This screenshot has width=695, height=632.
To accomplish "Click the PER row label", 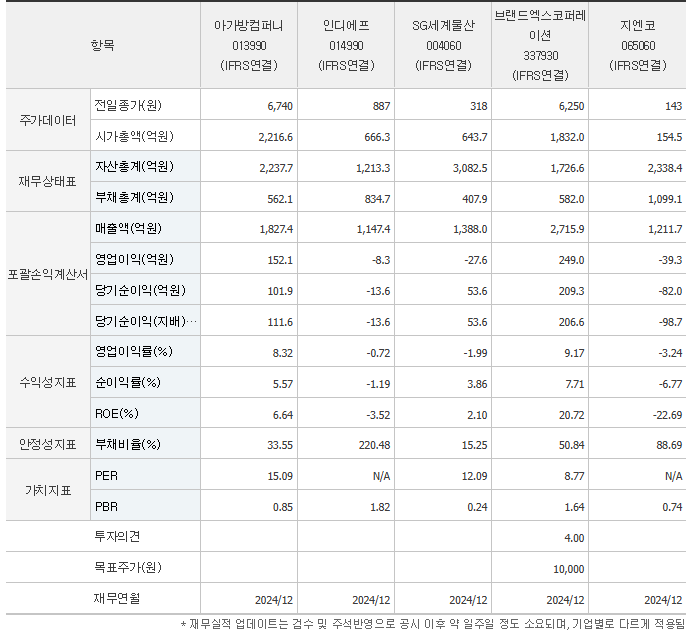I will [106, 476].
